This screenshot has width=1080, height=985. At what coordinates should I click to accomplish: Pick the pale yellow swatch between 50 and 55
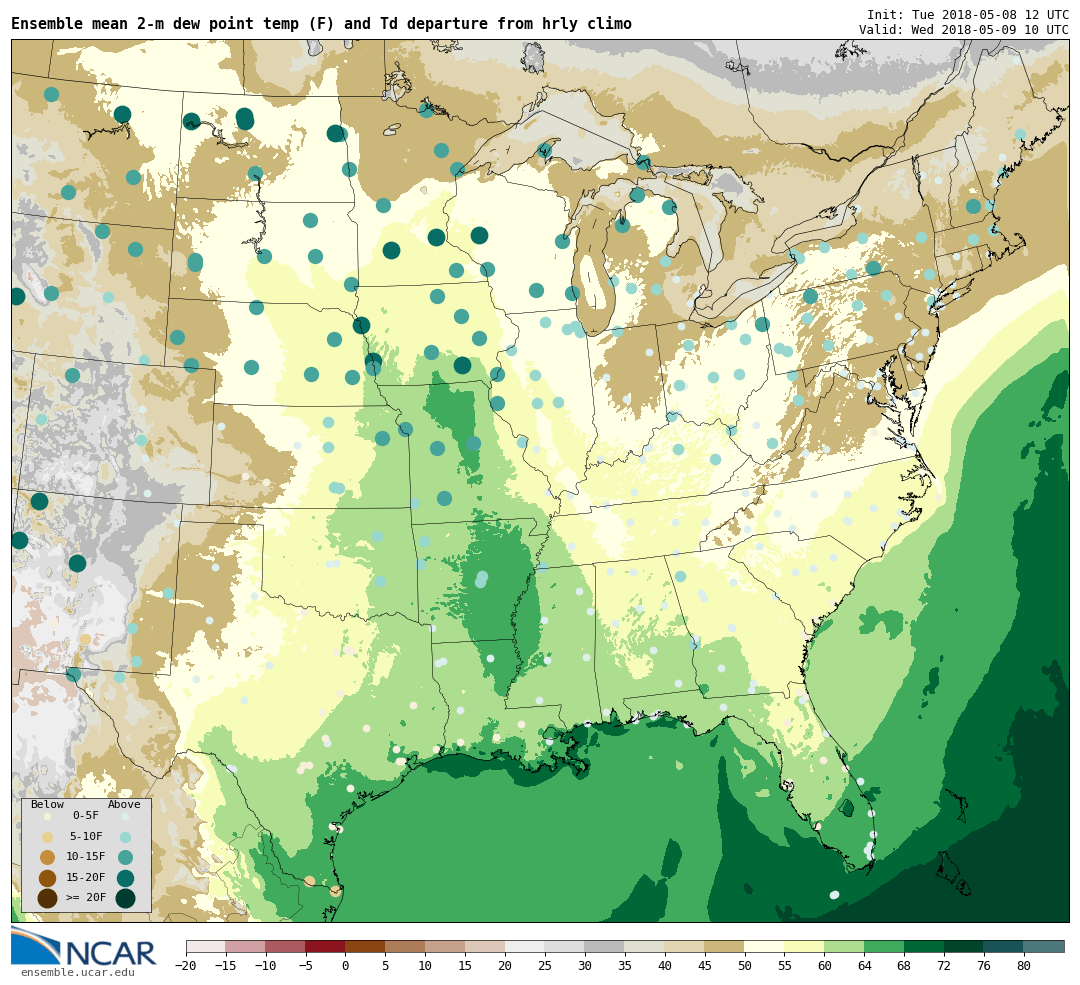point(765,946)
